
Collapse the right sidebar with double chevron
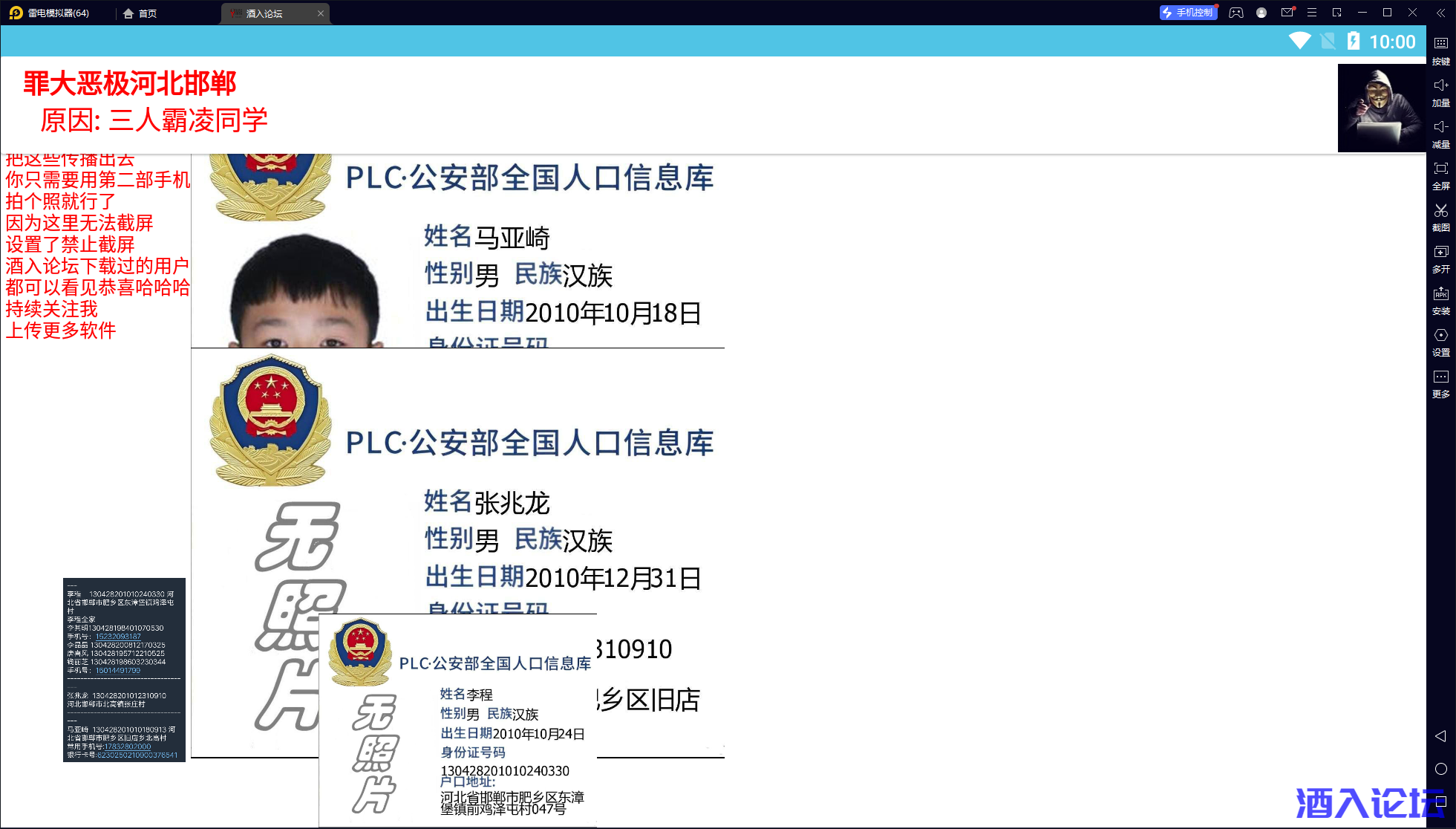pyautogui.click(x=1440, y=13)
